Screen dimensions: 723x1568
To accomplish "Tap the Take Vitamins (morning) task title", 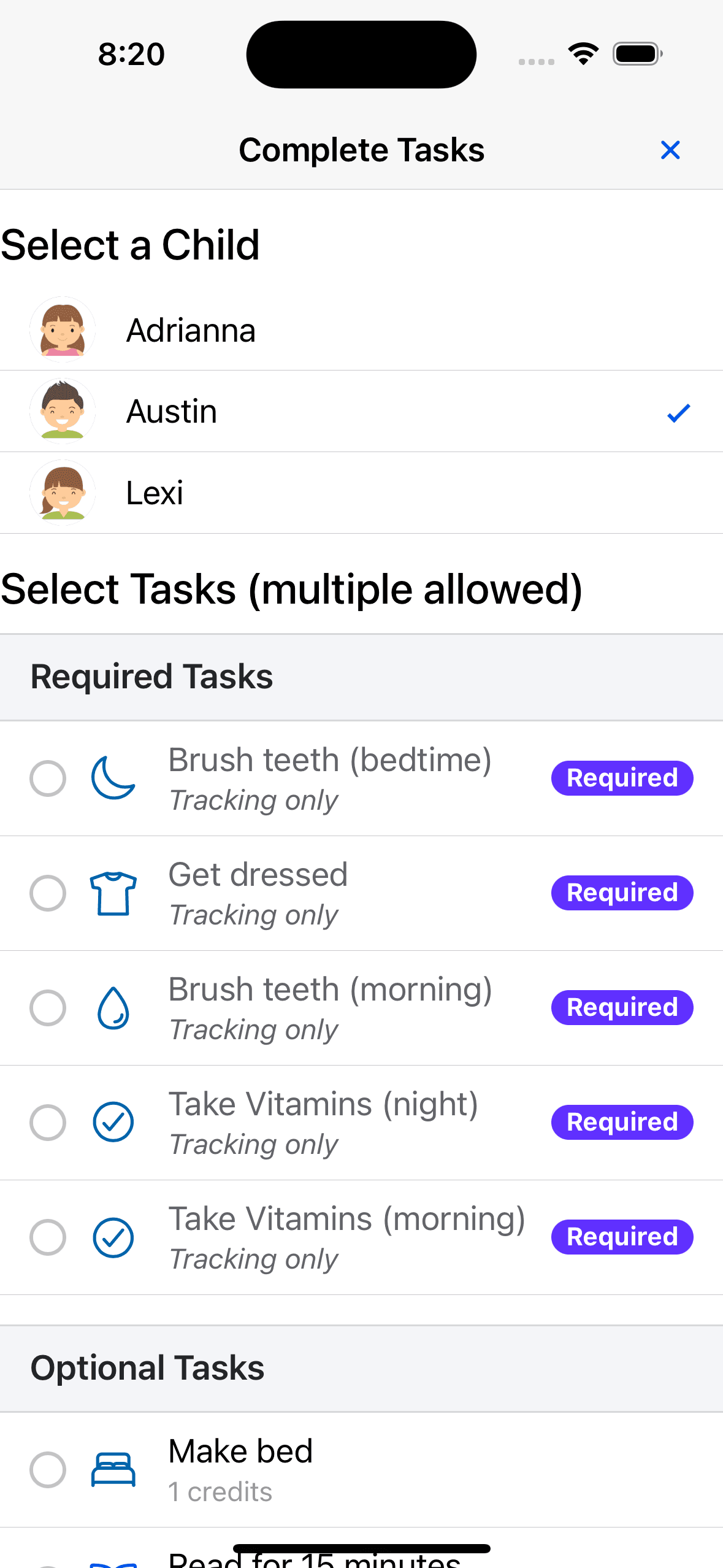I will click(x=346, y=1218).
